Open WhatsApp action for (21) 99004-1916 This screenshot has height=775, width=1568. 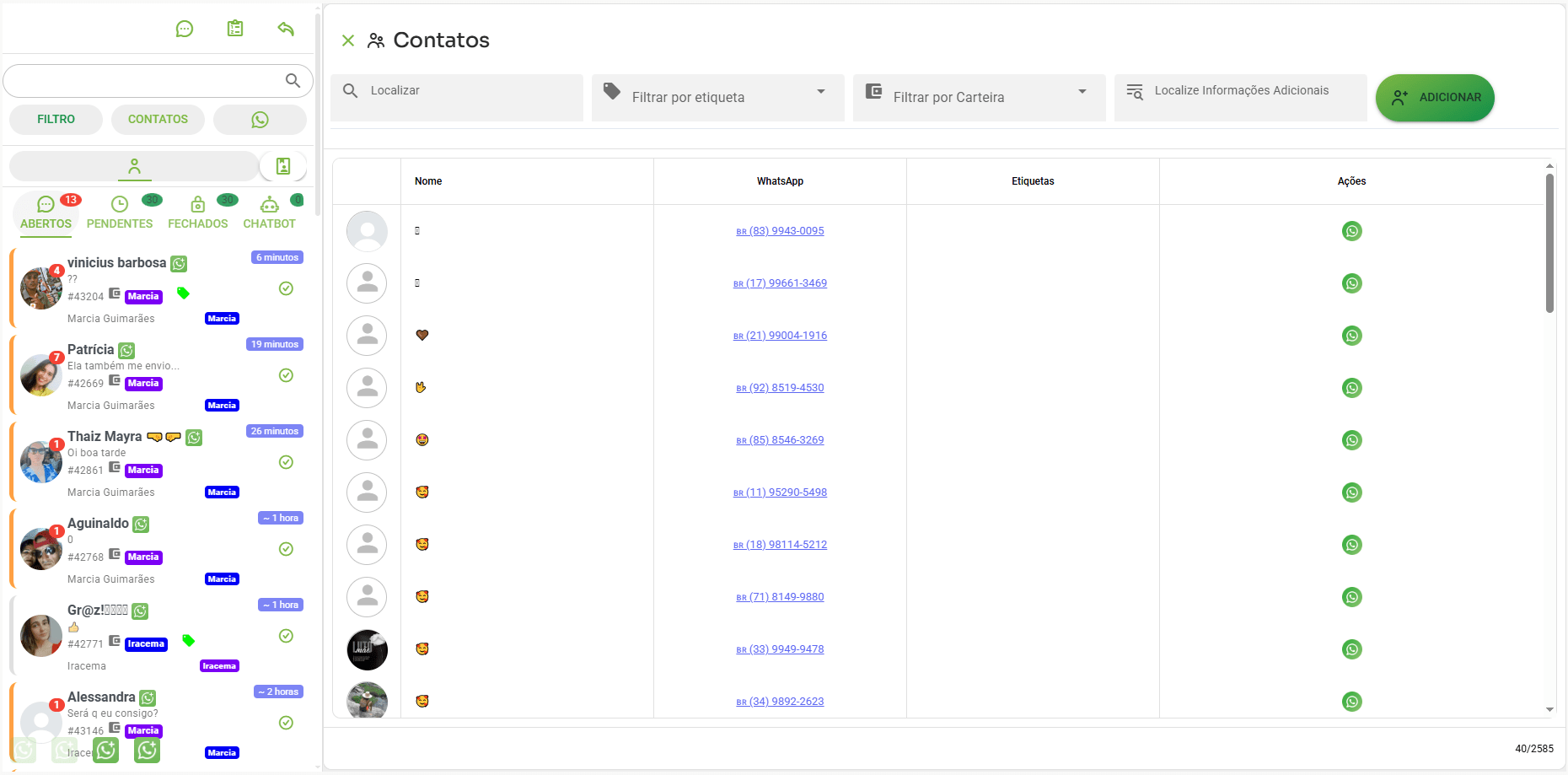point(1351,336)
